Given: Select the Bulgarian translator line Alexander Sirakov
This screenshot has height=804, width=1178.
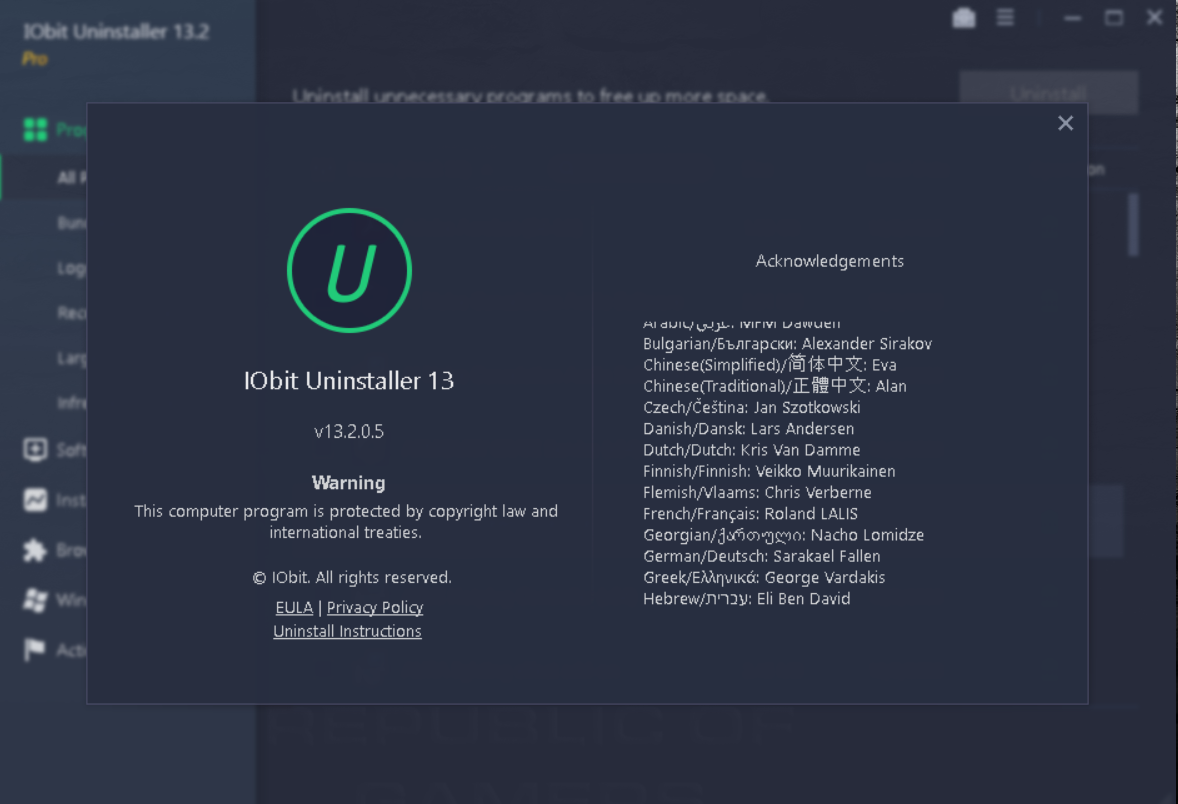Looking at the screenshot, I should click(x=787, y=343).
